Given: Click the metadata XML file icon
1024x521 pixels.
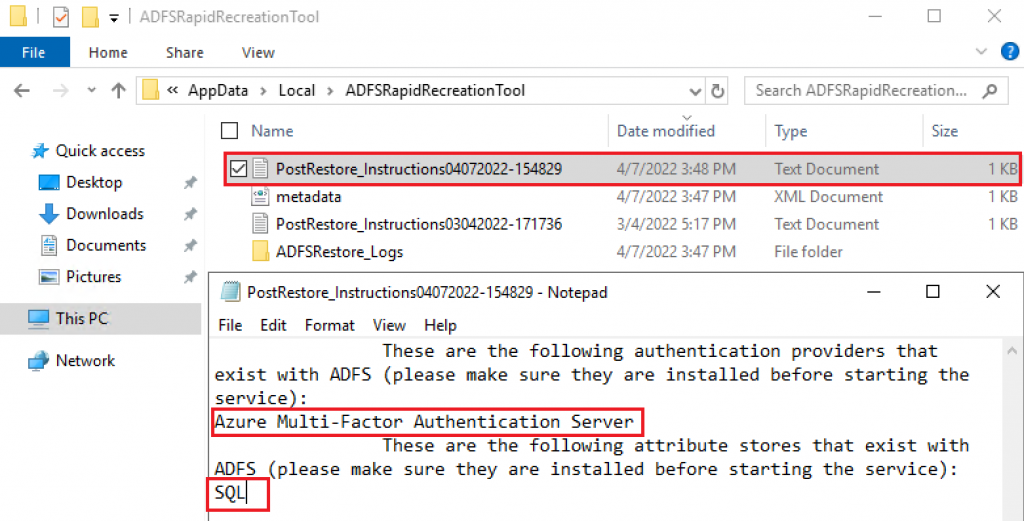Looking at the screenshot, I should tap(261, 197).
